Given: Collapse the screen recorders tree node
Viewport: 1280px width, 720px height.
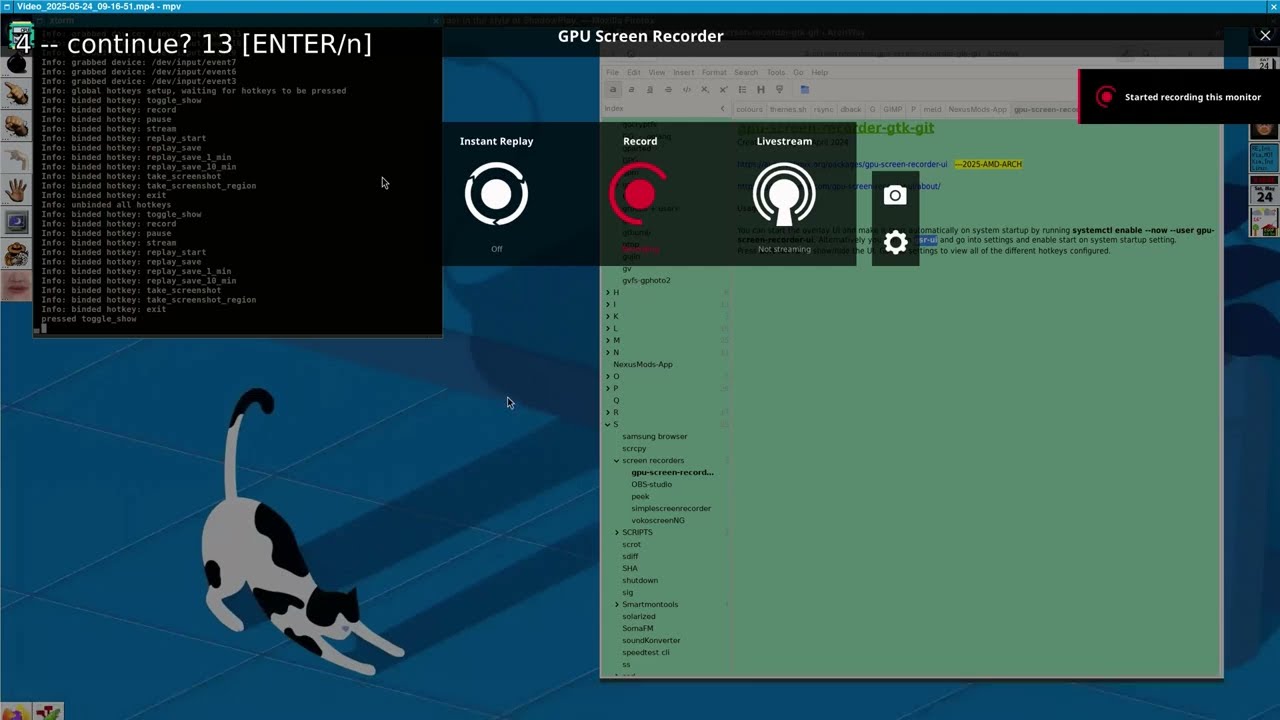Looking at the screenshot, I should 617,460.
